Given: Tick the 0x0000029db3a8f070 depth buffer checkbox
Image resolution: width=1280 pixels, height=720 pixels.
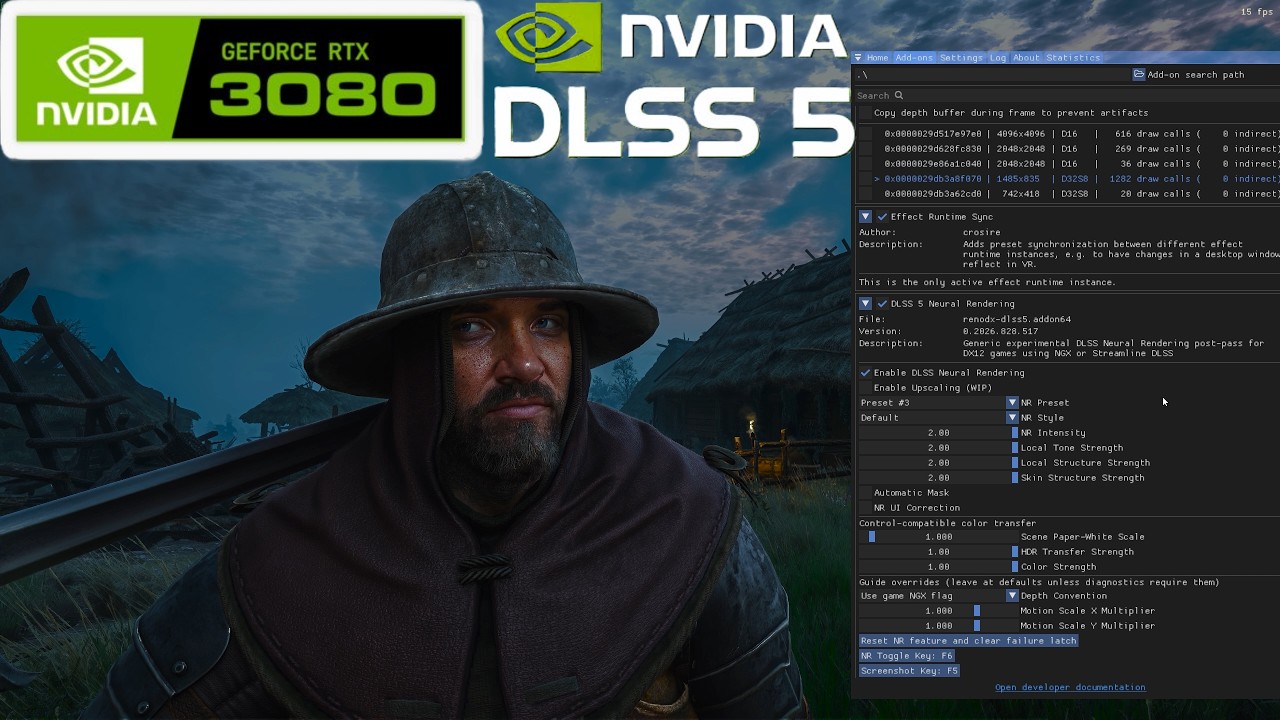Looking at the screenshot, I should (866, 179).
